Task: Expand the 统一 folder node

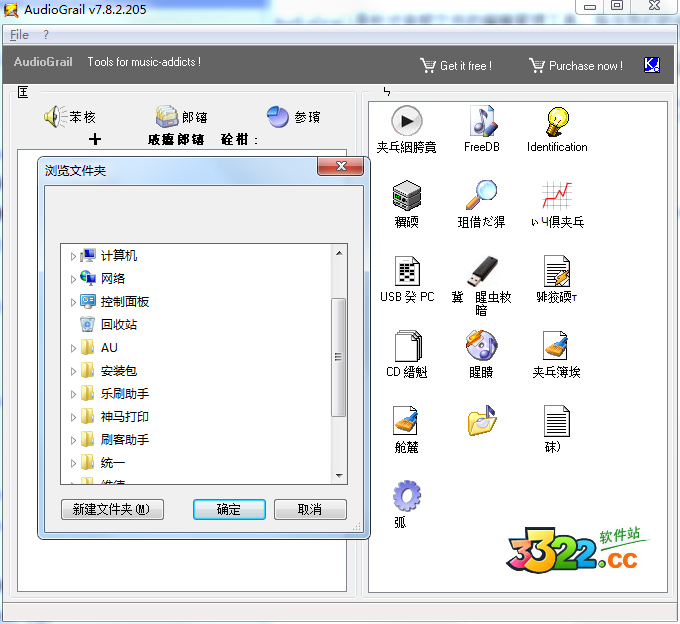Action: (73, 463)
